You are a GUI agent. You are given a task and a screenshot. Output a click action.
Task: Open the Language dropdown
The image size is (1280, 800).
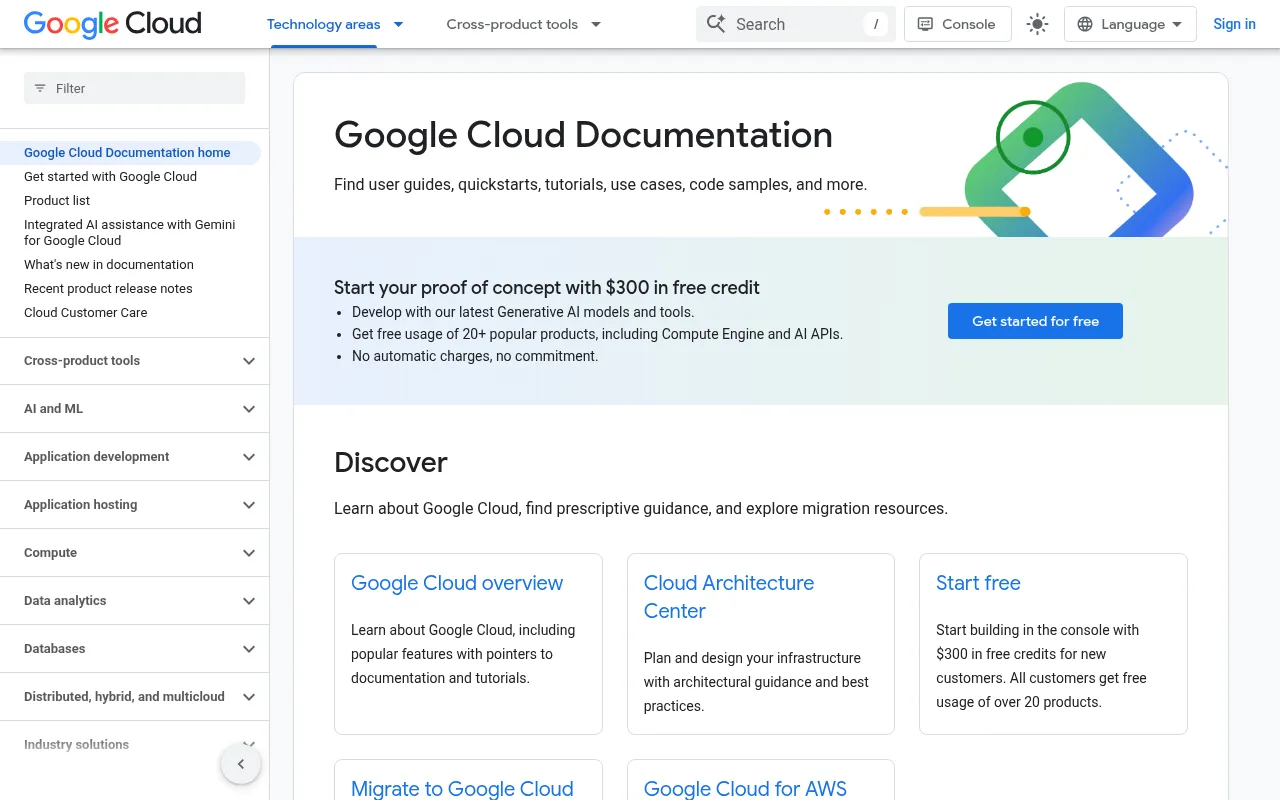[1130, 24]
